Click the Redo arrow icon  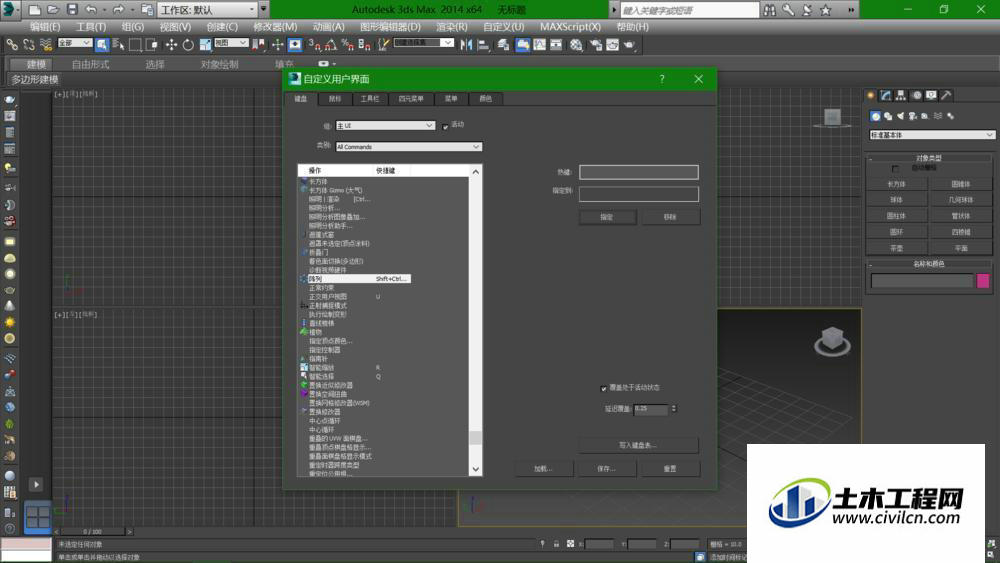tap(119, 10)
